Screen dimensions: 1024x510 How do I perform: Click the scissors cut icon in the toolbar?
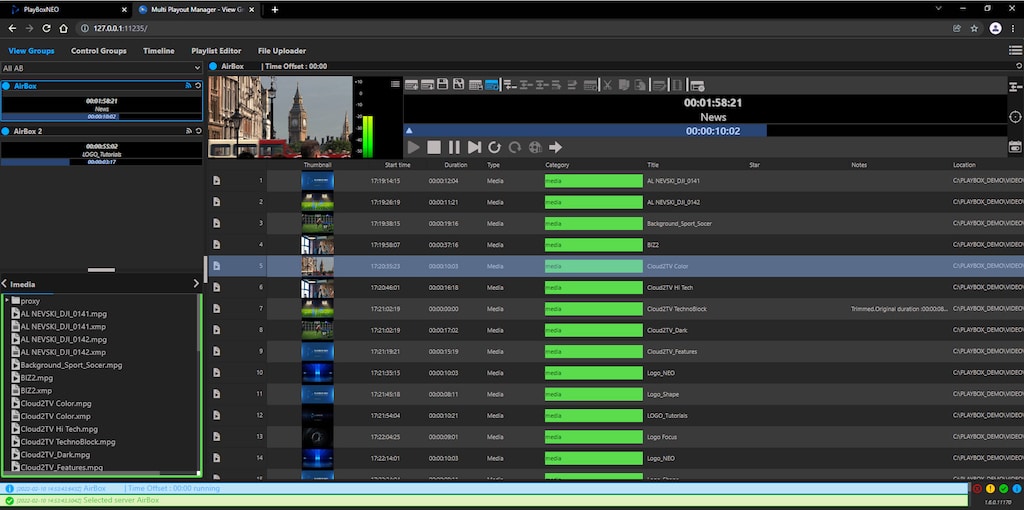(x=606, y=85)
